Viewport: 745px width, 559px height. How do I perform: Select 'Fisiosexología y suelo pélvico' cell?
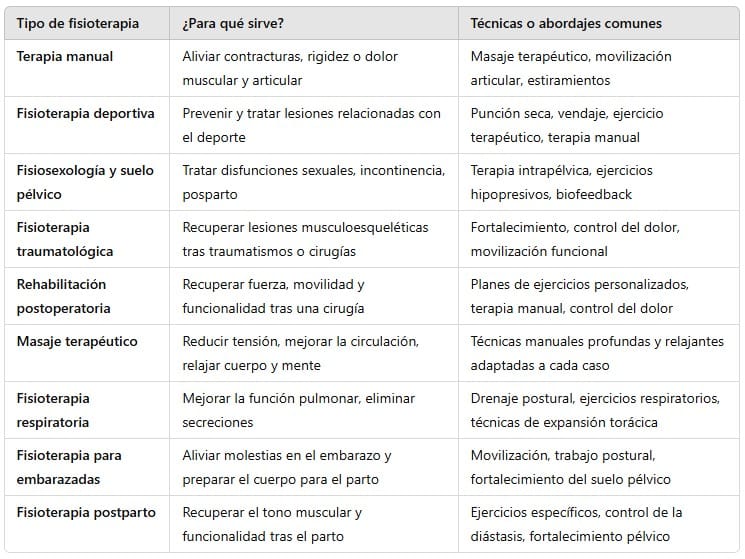[85, 182]
